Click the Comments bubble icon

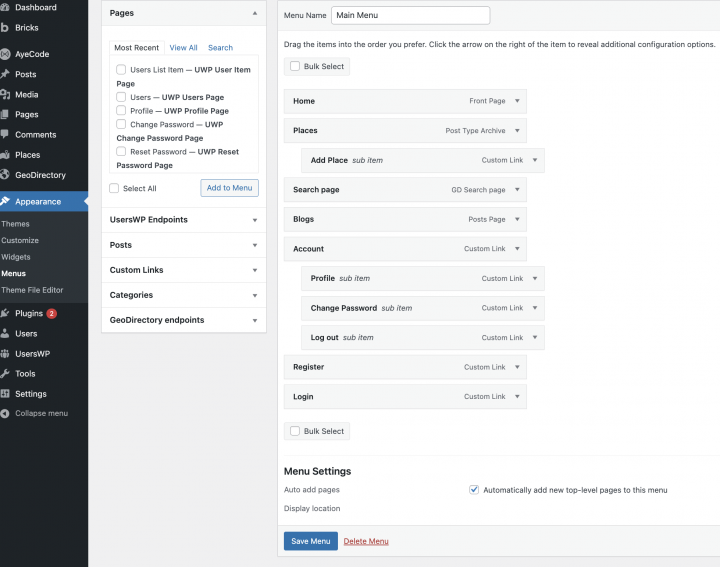[6, 135]
